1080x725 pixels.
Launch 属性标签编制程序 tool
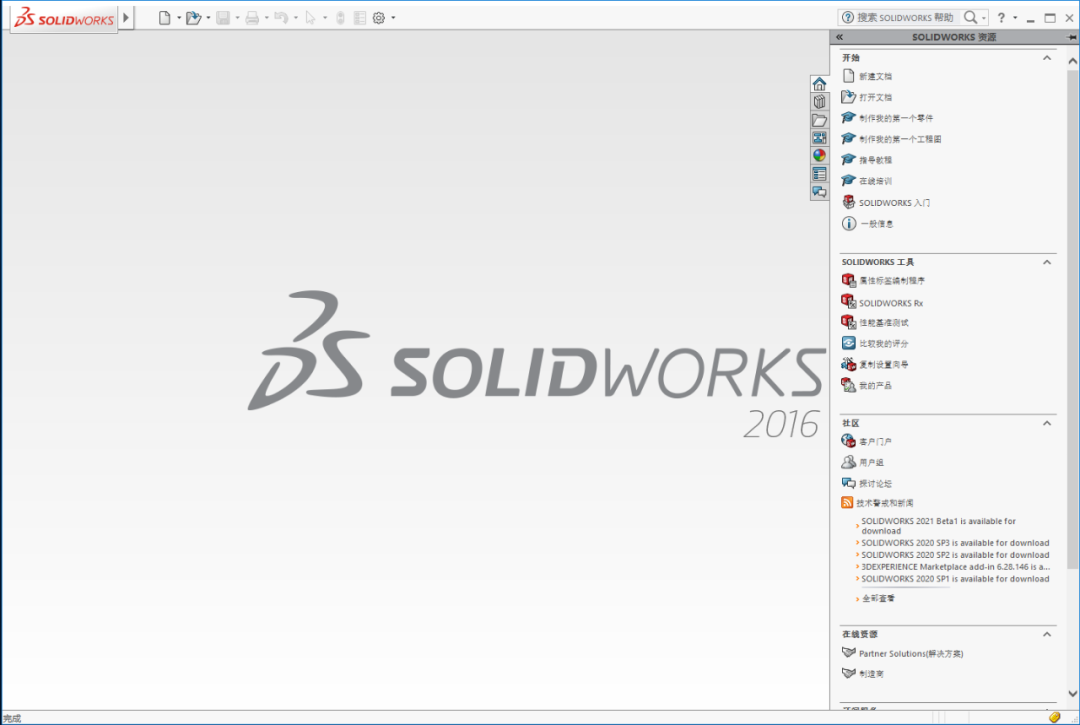892,281
